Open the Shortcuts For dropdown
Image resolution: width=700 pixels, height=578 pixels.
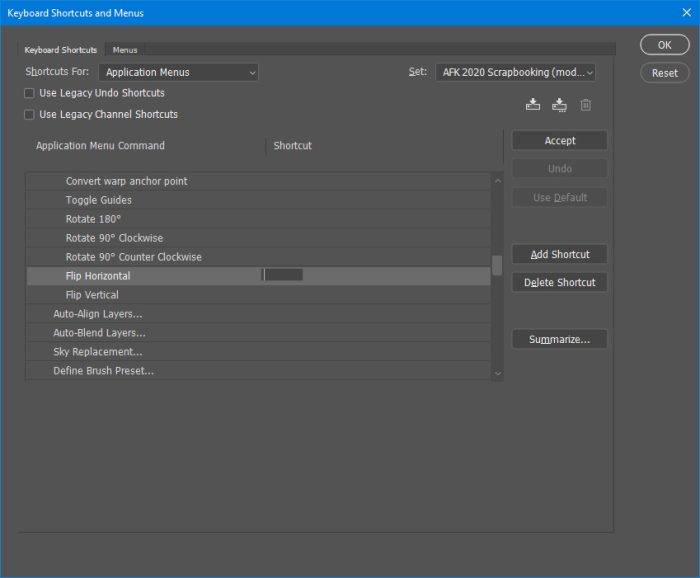[x=179, y=72]
